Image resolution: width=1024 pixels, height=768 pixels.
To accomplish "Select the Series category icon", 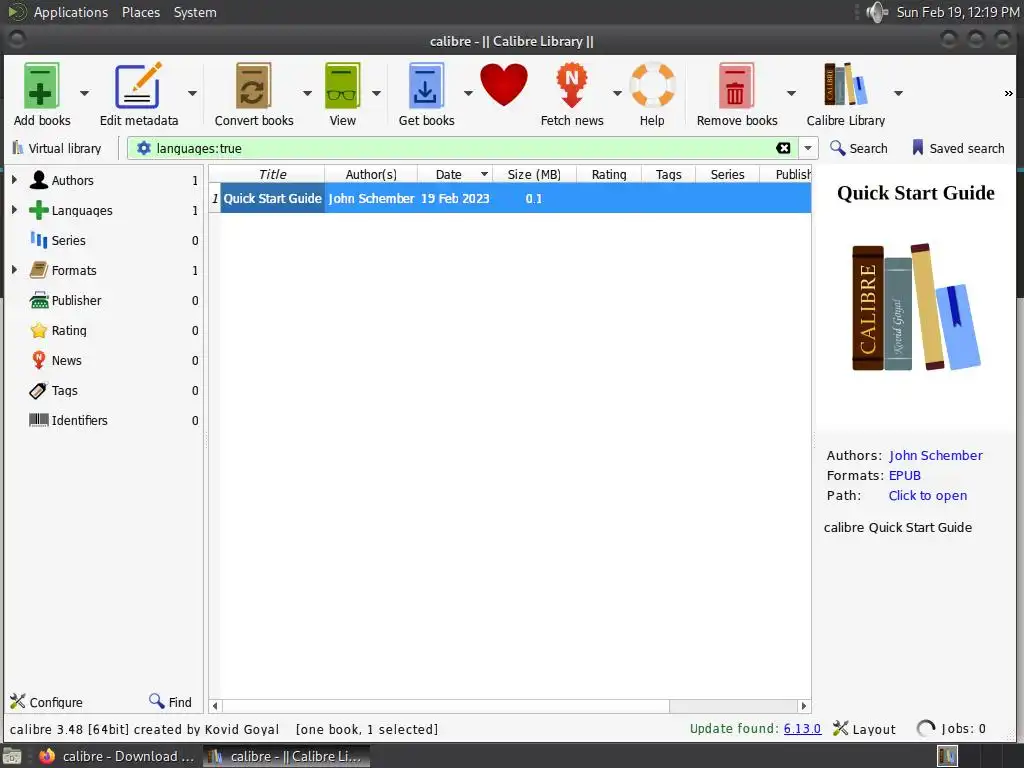I will pyautogui.click(x=39, y=240).
